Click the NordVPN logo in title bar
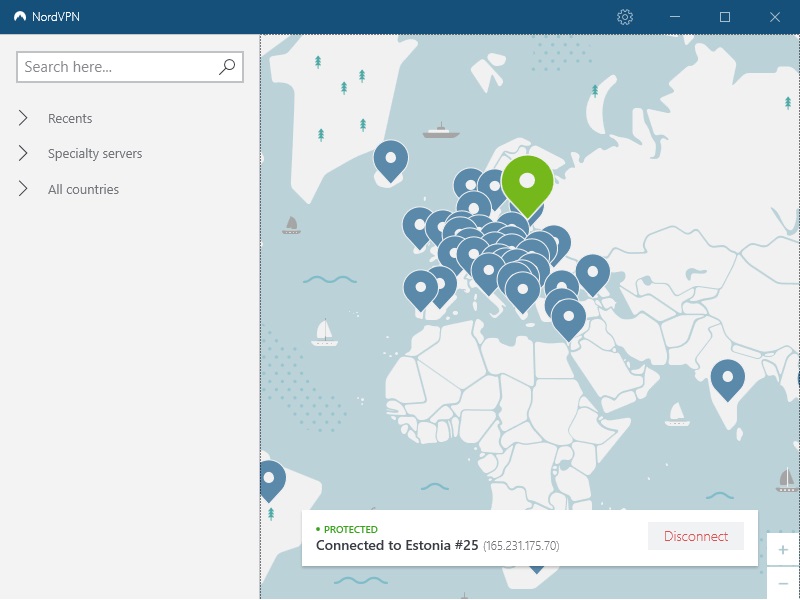Screen dimensions: 800x600 click(20, 16)
